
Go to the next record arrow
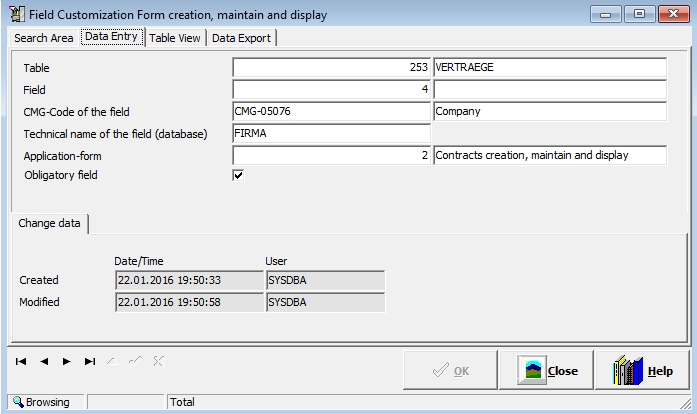coord(67,361)
